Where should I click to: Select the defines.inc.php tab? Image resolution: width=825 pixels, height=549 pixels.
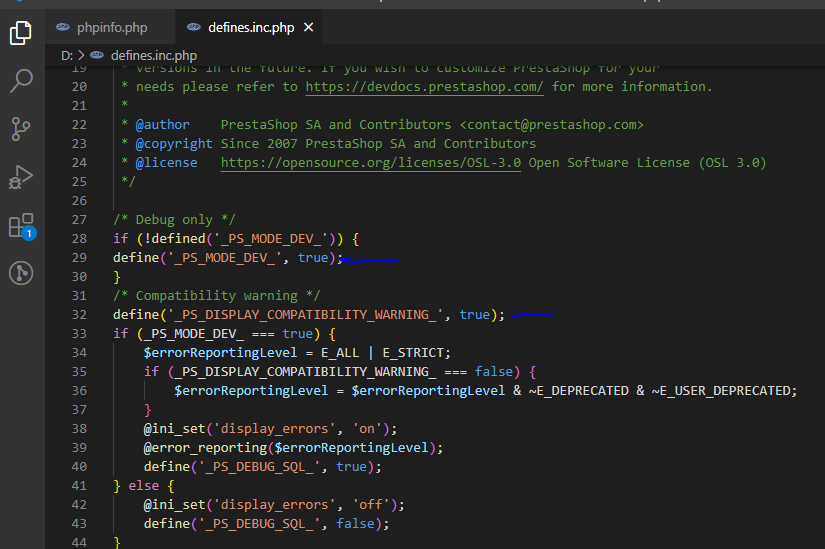coord(250,27)
